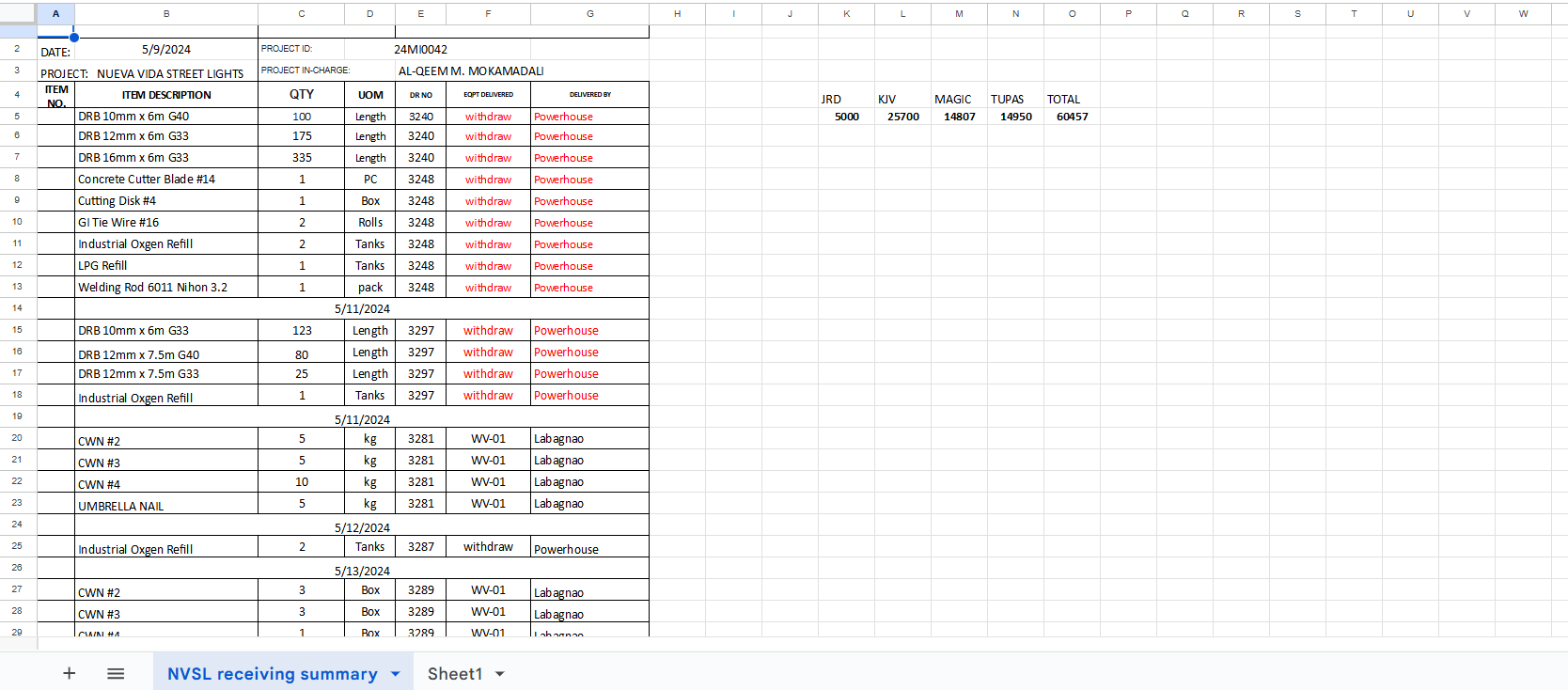Select the project ID cell 24MI0042
Screen dimensions: 1568x690
pos(420,50)
